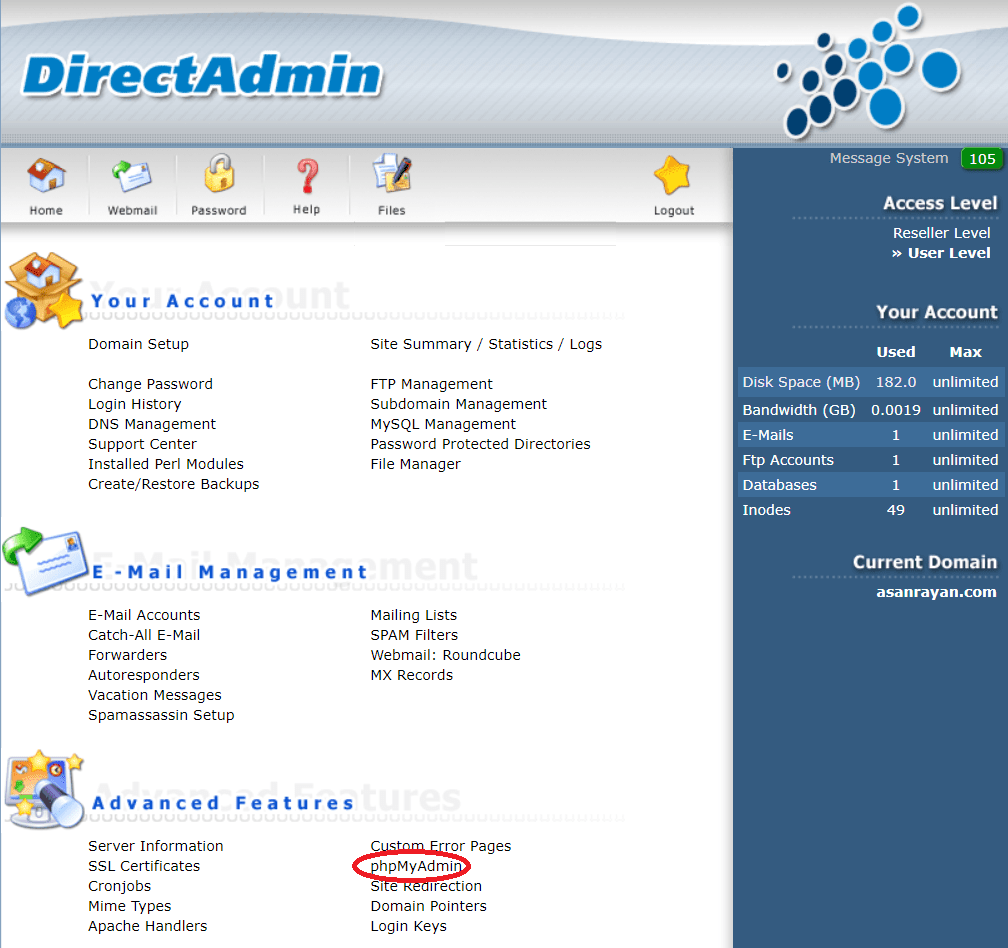Viewport: 1008px width, 948px height.
Task: Open SSL Certificates
Action: click(144, 866)
